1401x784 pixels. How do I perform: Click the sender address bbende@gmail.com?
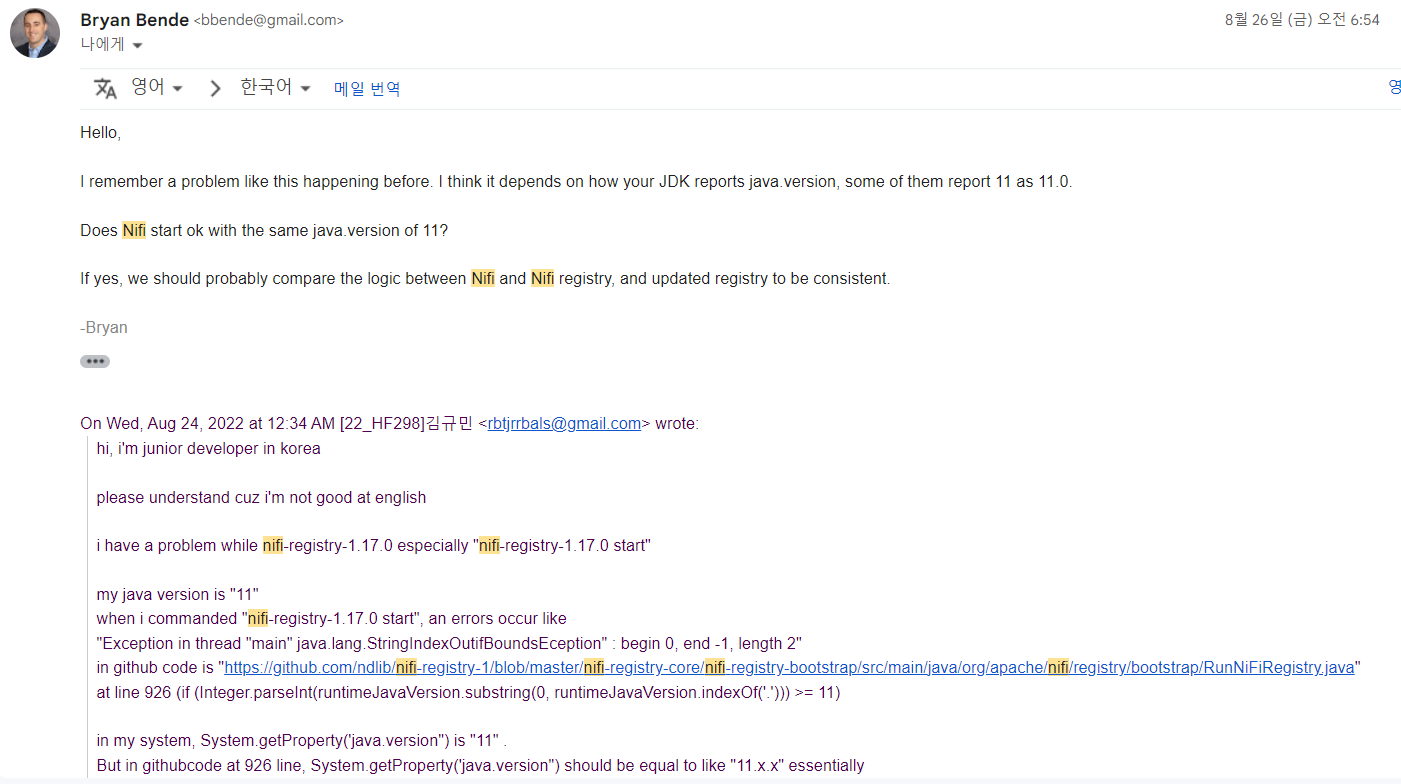click(268, 21)
